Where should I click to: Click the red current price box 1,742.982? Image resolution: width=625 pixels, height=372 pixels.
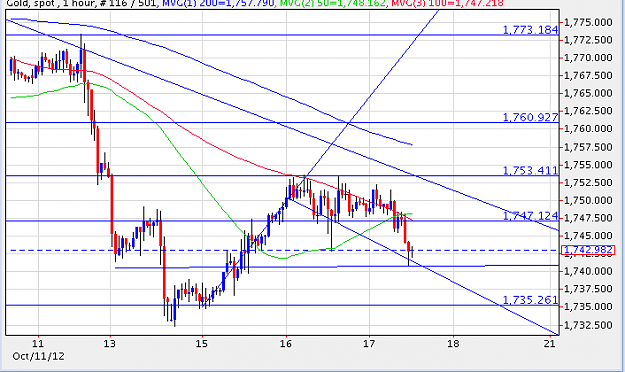tap(588, 250)
